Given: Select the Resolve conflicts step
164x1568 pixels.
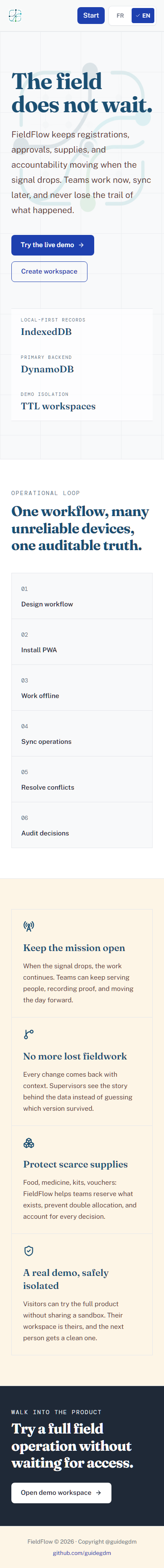Looking at the screenshot, I should 82,779.
